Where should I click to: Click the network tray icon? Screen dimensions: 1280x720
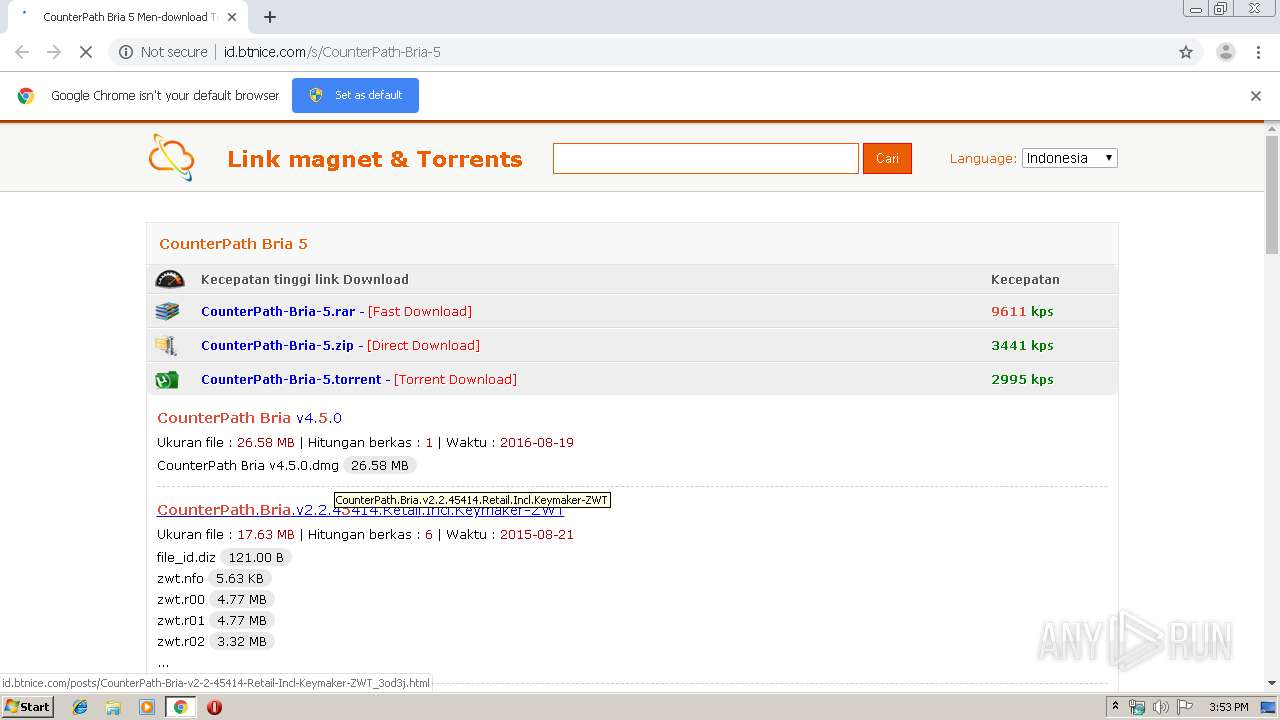coord(1137,707)
